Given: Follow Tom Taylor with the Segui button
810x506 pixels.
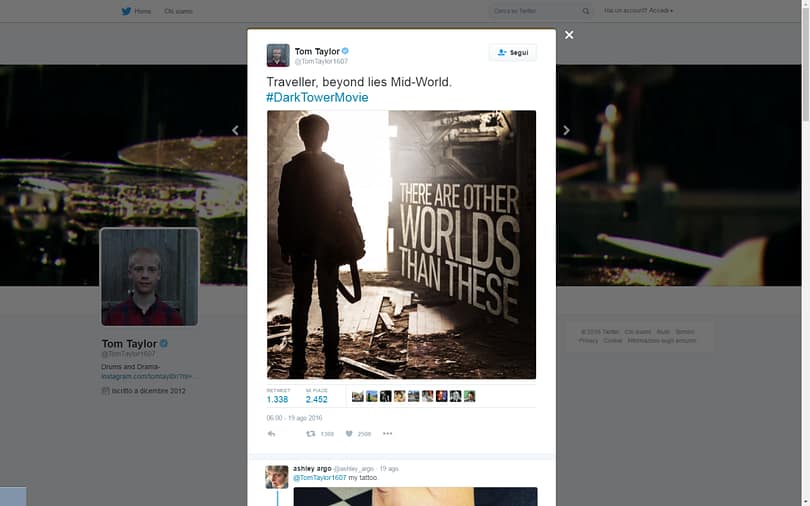Looking at the screenshot, I should click(512, 52).
